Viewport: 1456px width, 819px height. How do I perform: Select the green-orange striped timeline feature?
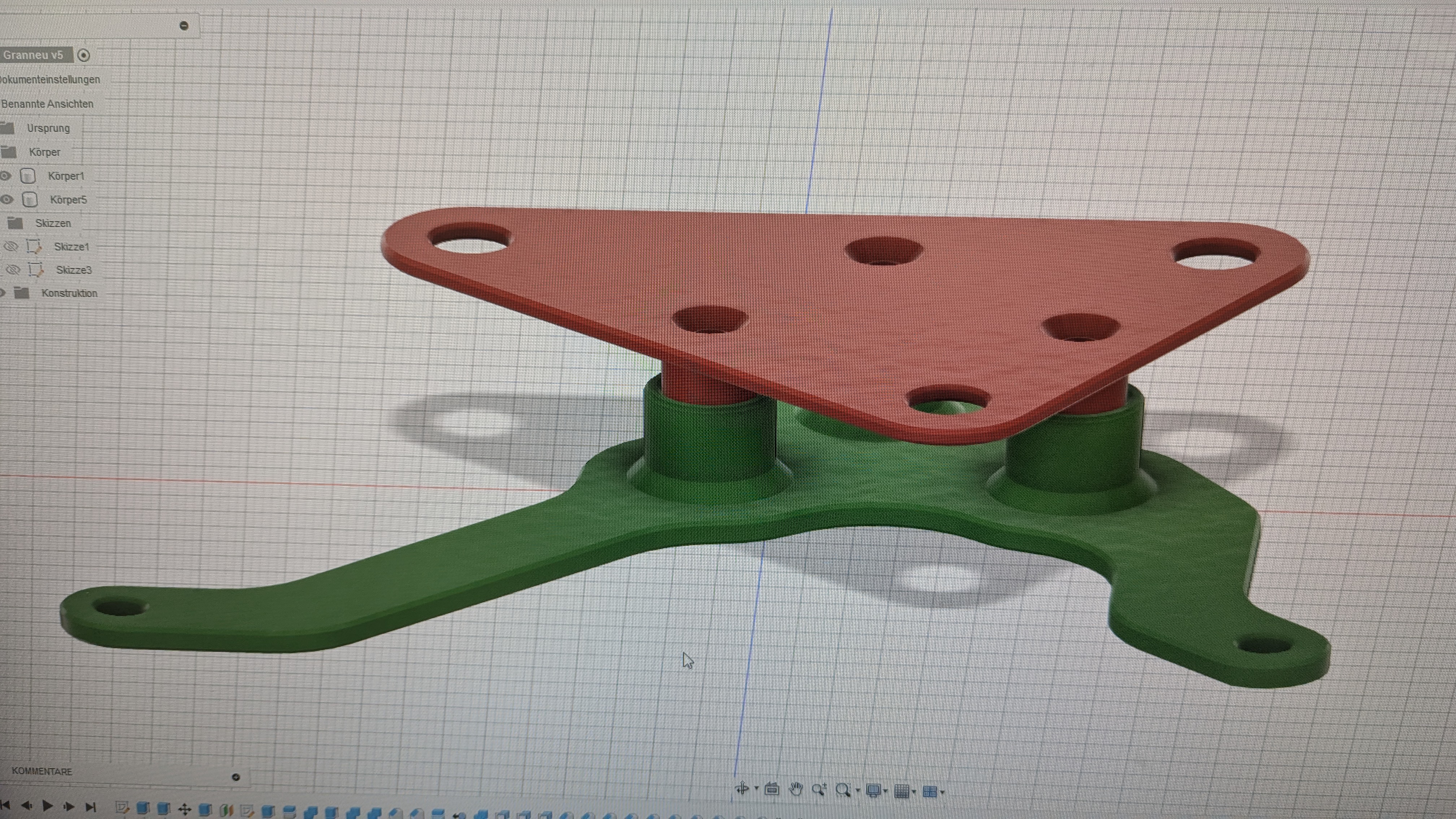[227, 811]
